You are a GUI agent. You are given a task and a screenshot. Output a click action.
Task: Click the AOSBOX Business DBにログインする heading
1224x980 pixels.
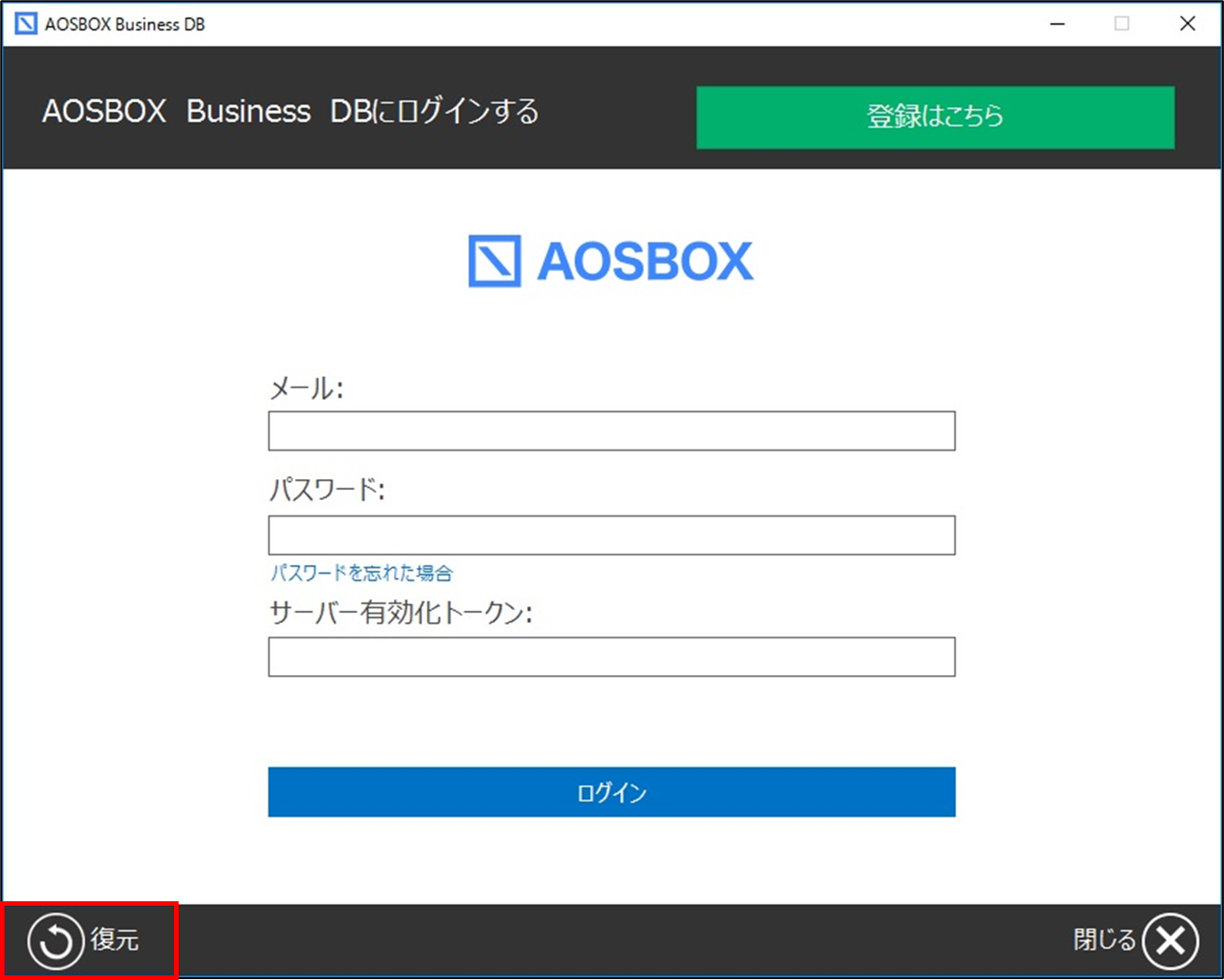290,112
